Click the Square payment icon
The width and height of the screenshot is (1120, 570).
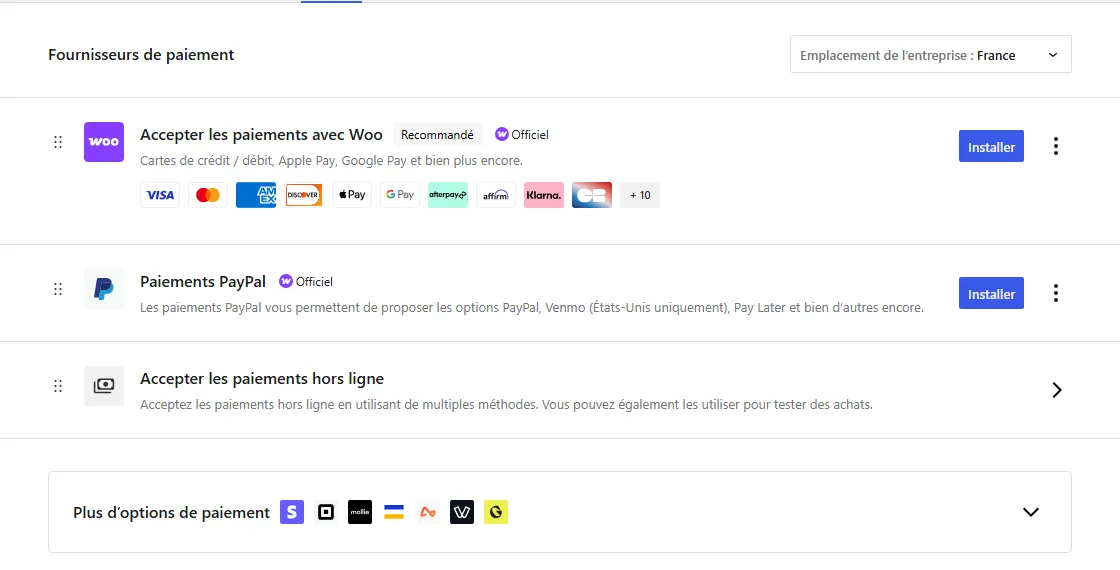[326, 512]
